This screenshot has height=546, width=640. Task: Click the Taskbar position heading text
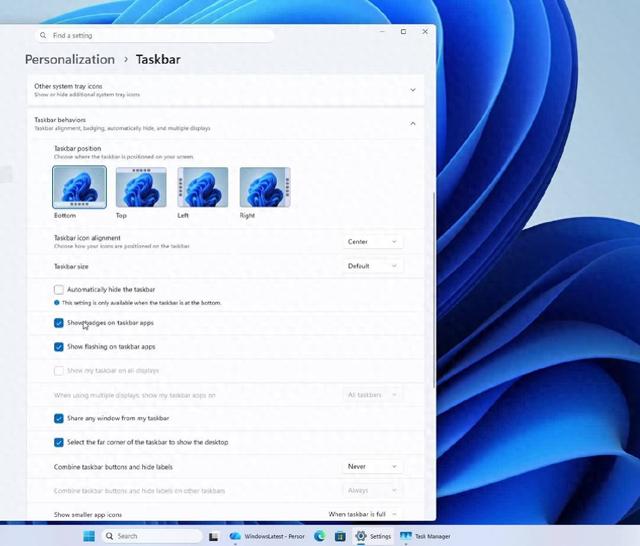[78, 149]
